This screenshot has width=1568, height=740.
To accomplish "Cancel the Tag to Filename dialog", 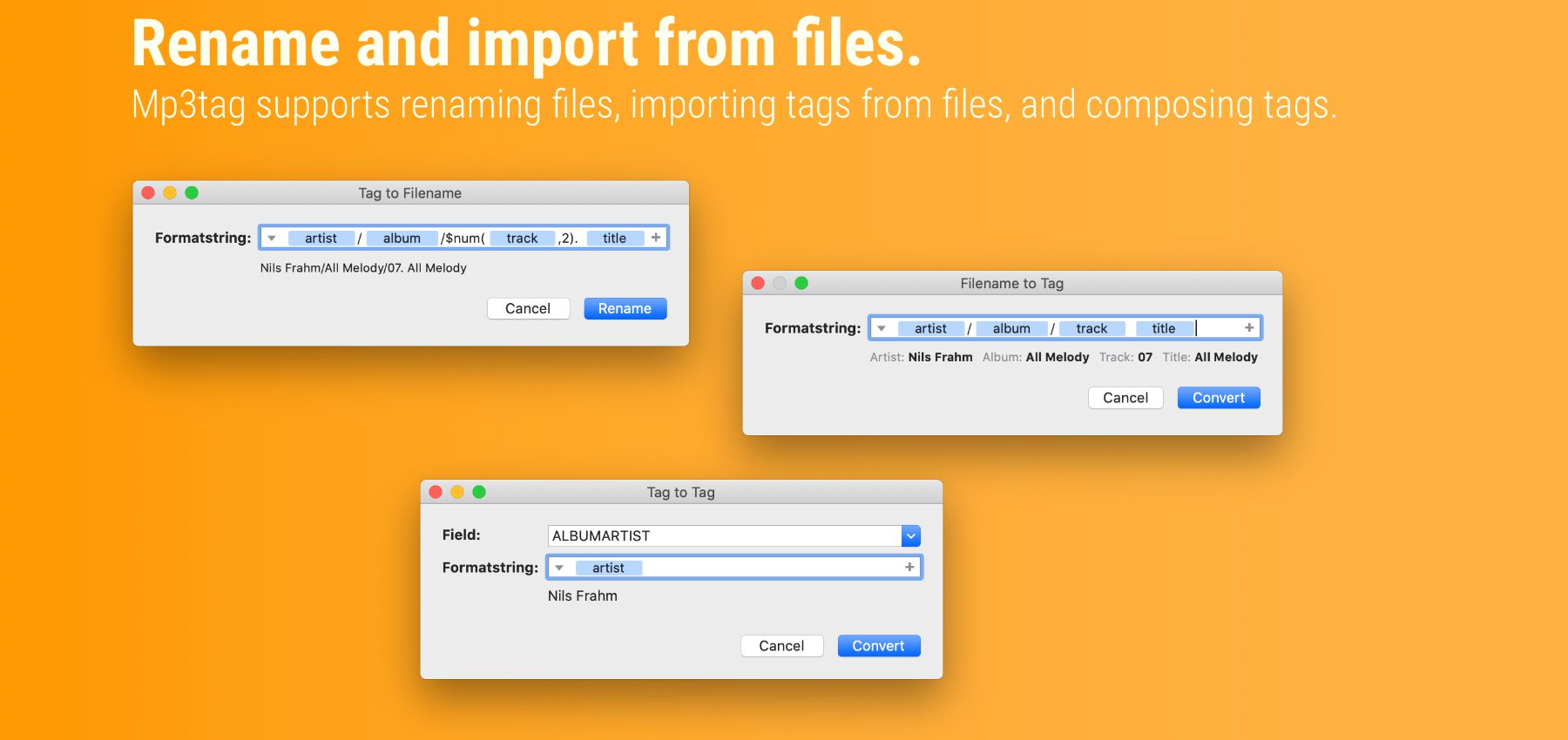I will click(x=528, y=308).
